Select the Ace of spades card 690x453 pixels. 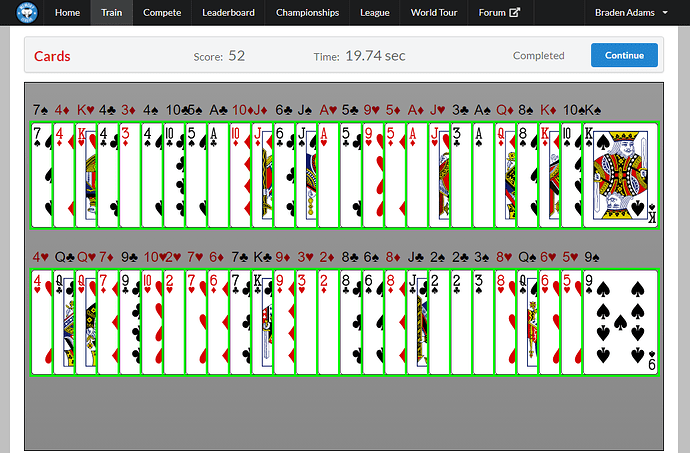tap(483, 175)
